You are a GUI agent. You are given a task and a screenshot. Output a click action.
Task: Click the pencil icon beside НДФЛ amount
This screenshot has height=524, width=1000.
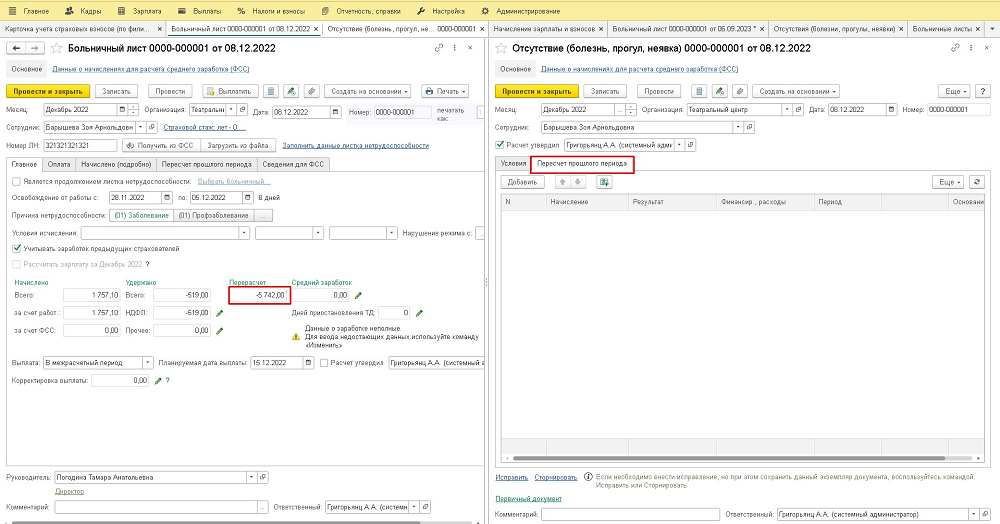(x=219, y=312)
